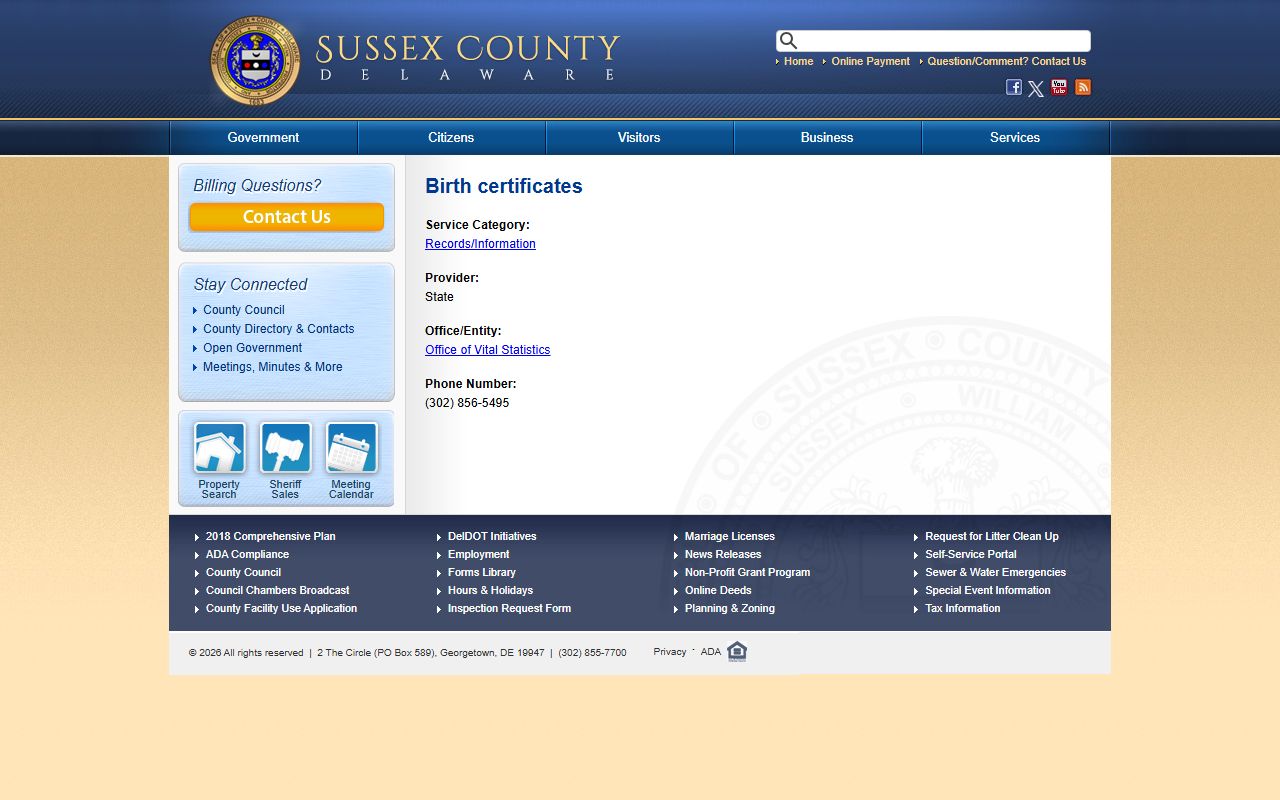The image size is (1280, 800).
Task: Open the Visitors menu
Action: coord(639,138)
